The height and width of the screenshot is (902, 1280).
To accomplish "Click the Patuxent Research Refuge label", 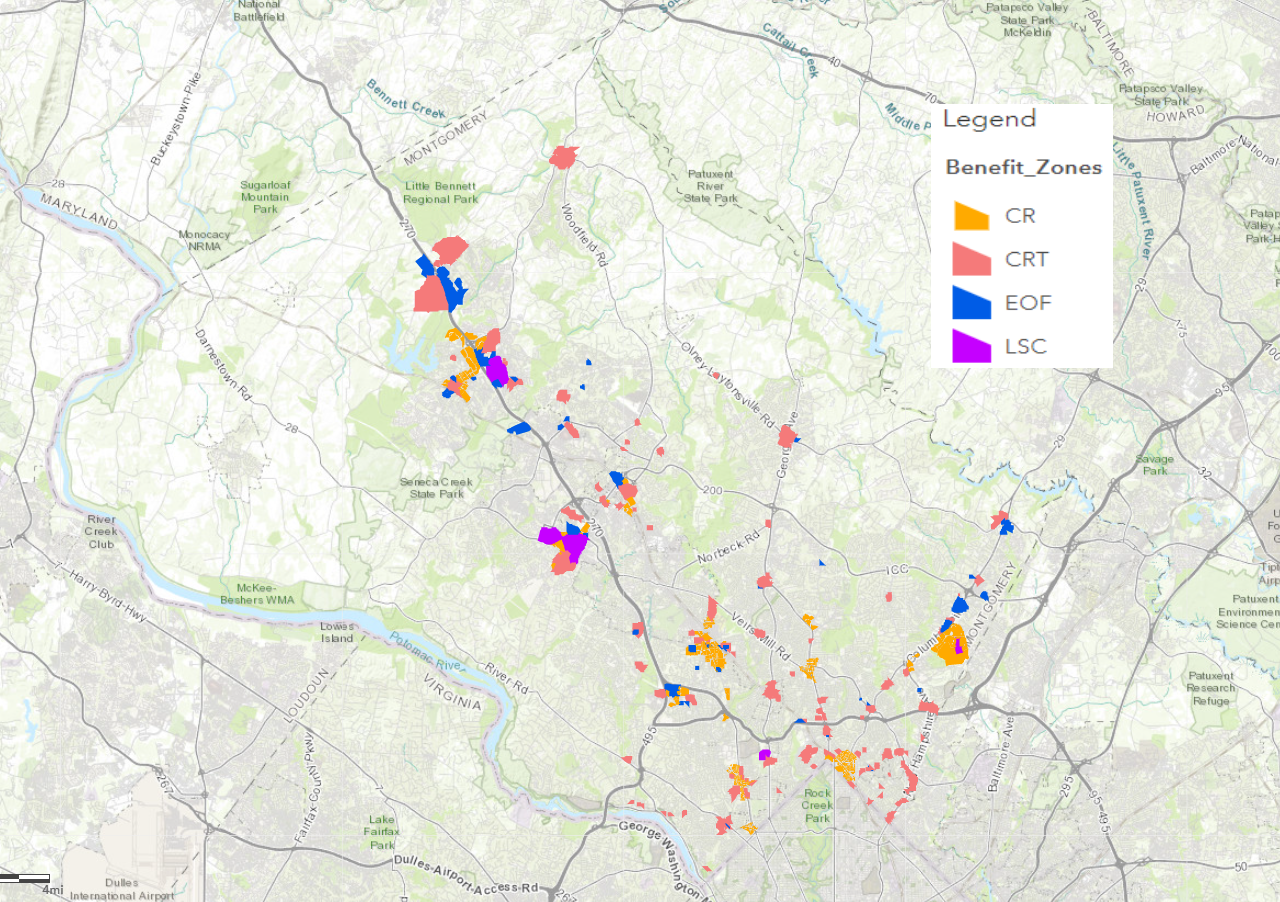I will [1211, 687].
